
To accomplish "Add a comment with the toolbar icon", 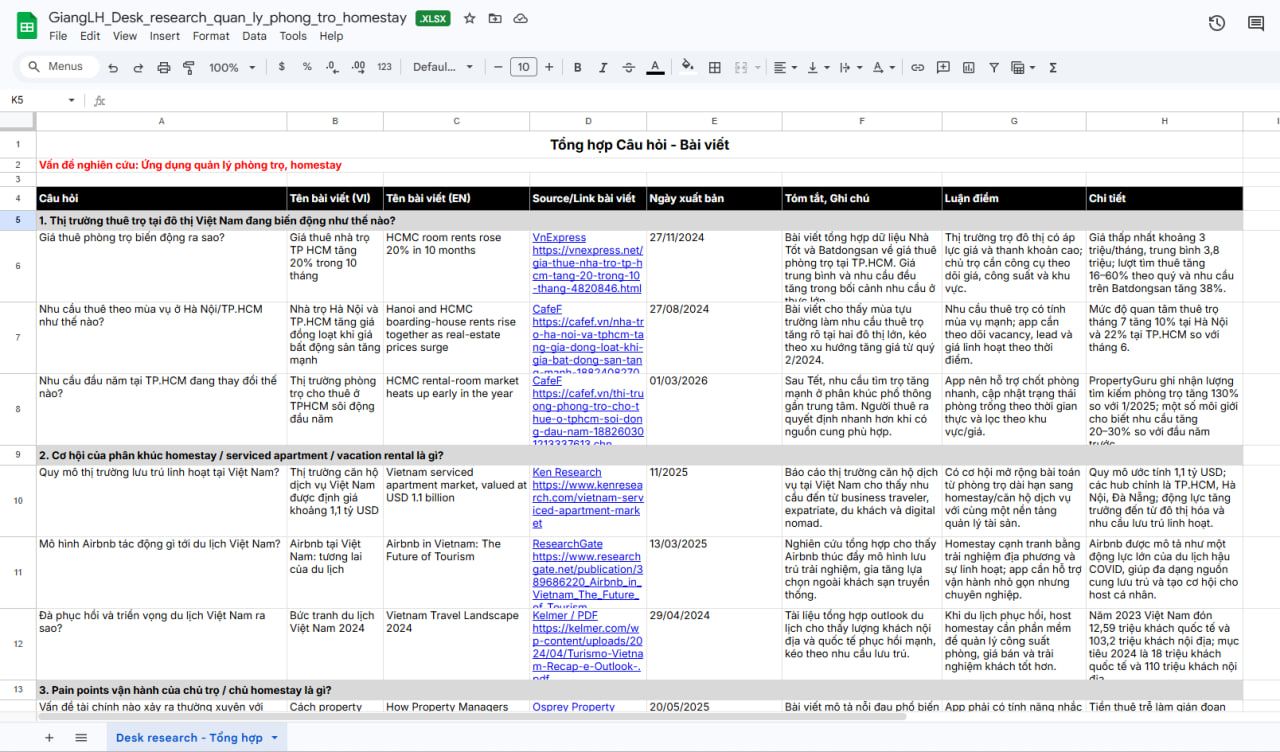I will coord(943,67).
